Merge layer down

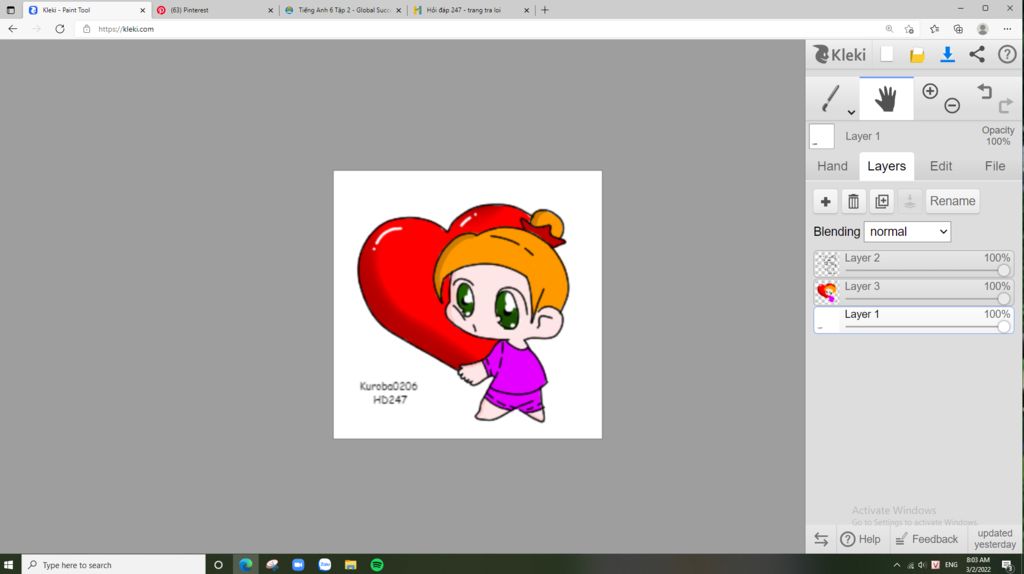click(910, 201)
